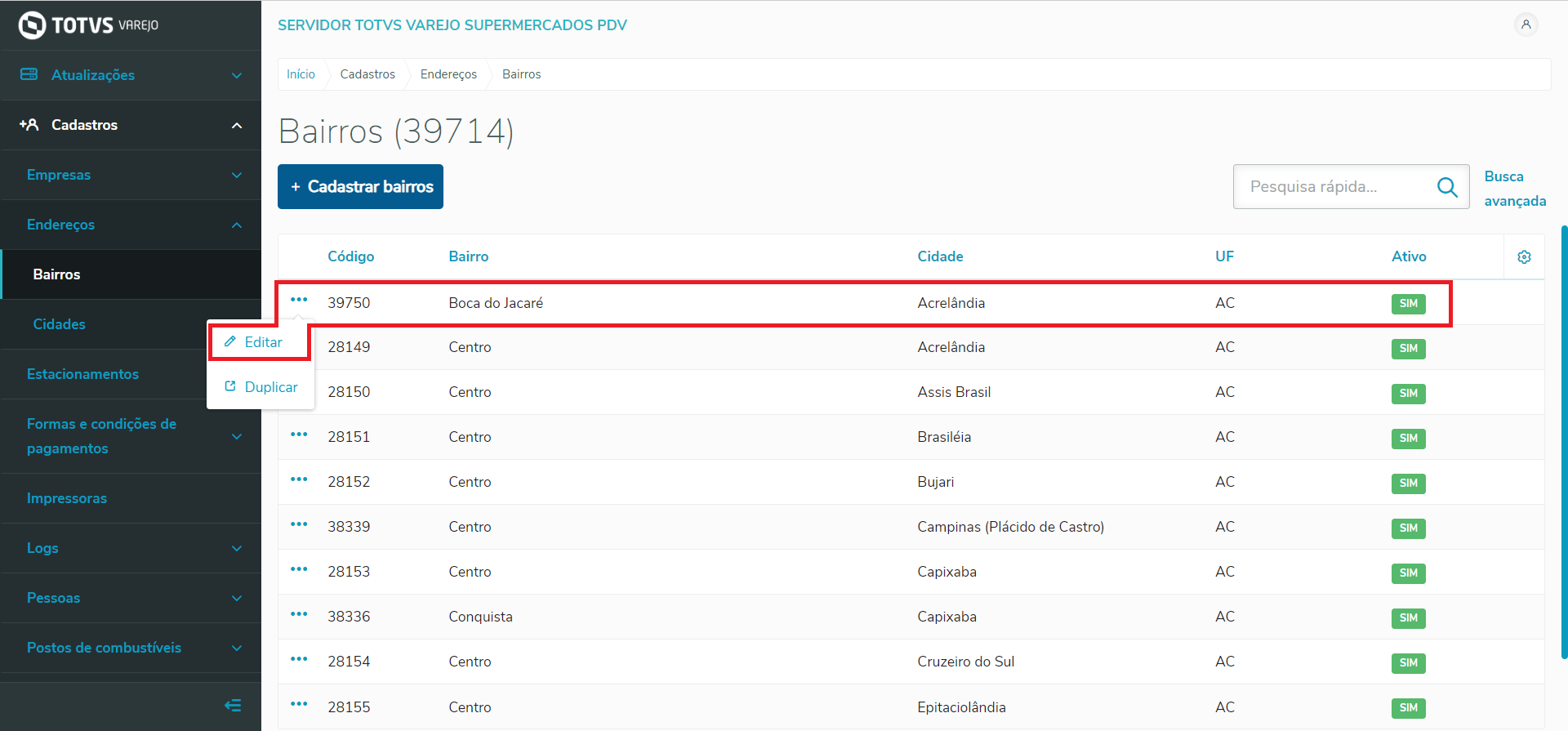Open row actions for Conquista row
Viewport: 1568px width, 731px height.
coord(299,614)
